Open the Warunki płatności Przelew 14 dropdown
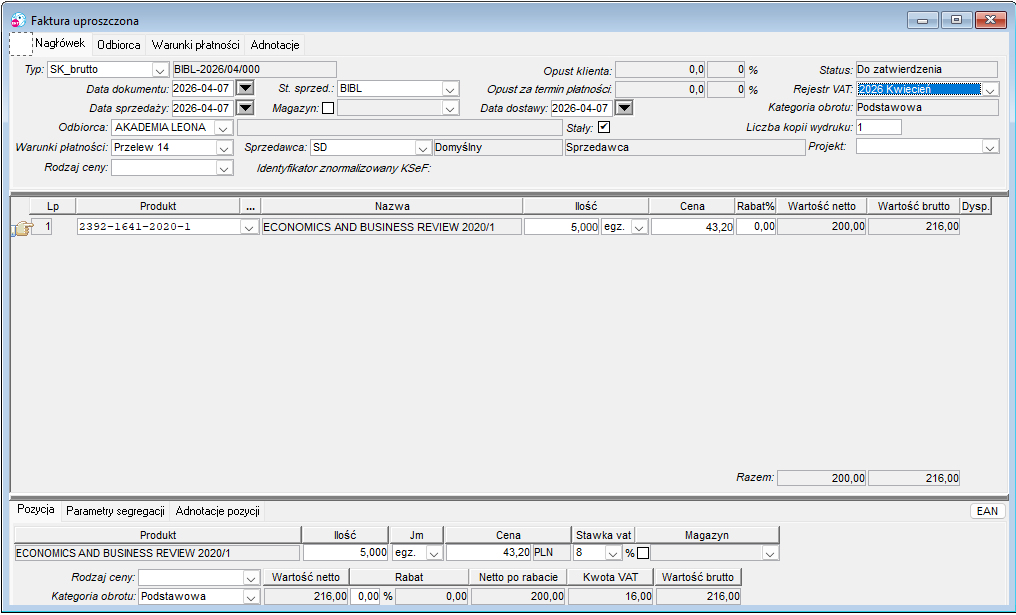The width and height of the screenshot is (1016, 615). coord(224,148)
